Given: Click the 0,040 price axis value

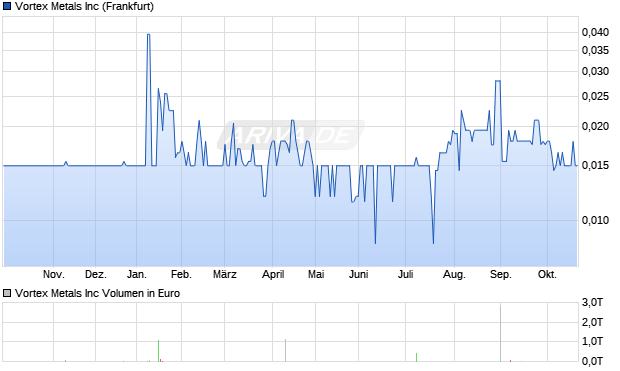Looking at the screenshot, I should pos(595,32).
